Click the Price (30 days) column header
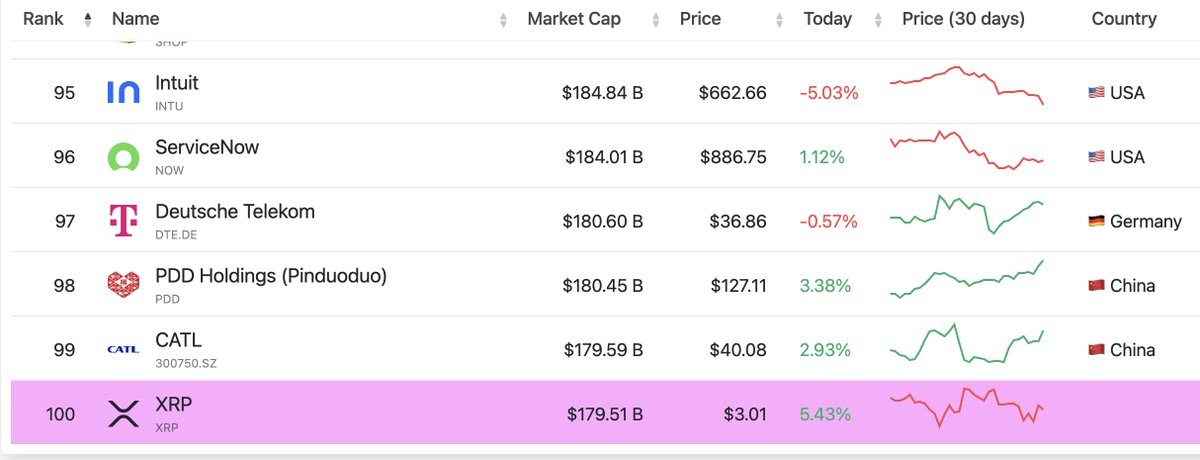Screen dimensions: 1200x460 (963, 19)
